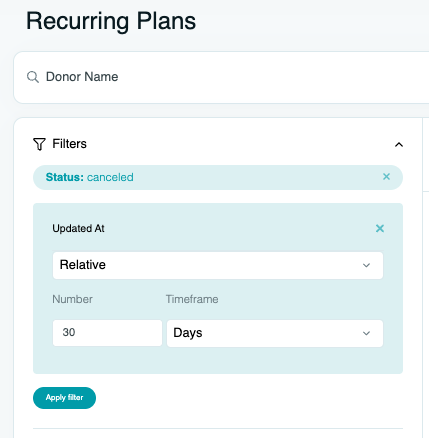Screen dimensions: 429x438
Task: Click the Number input showing 30
Action: coord(107,333)
